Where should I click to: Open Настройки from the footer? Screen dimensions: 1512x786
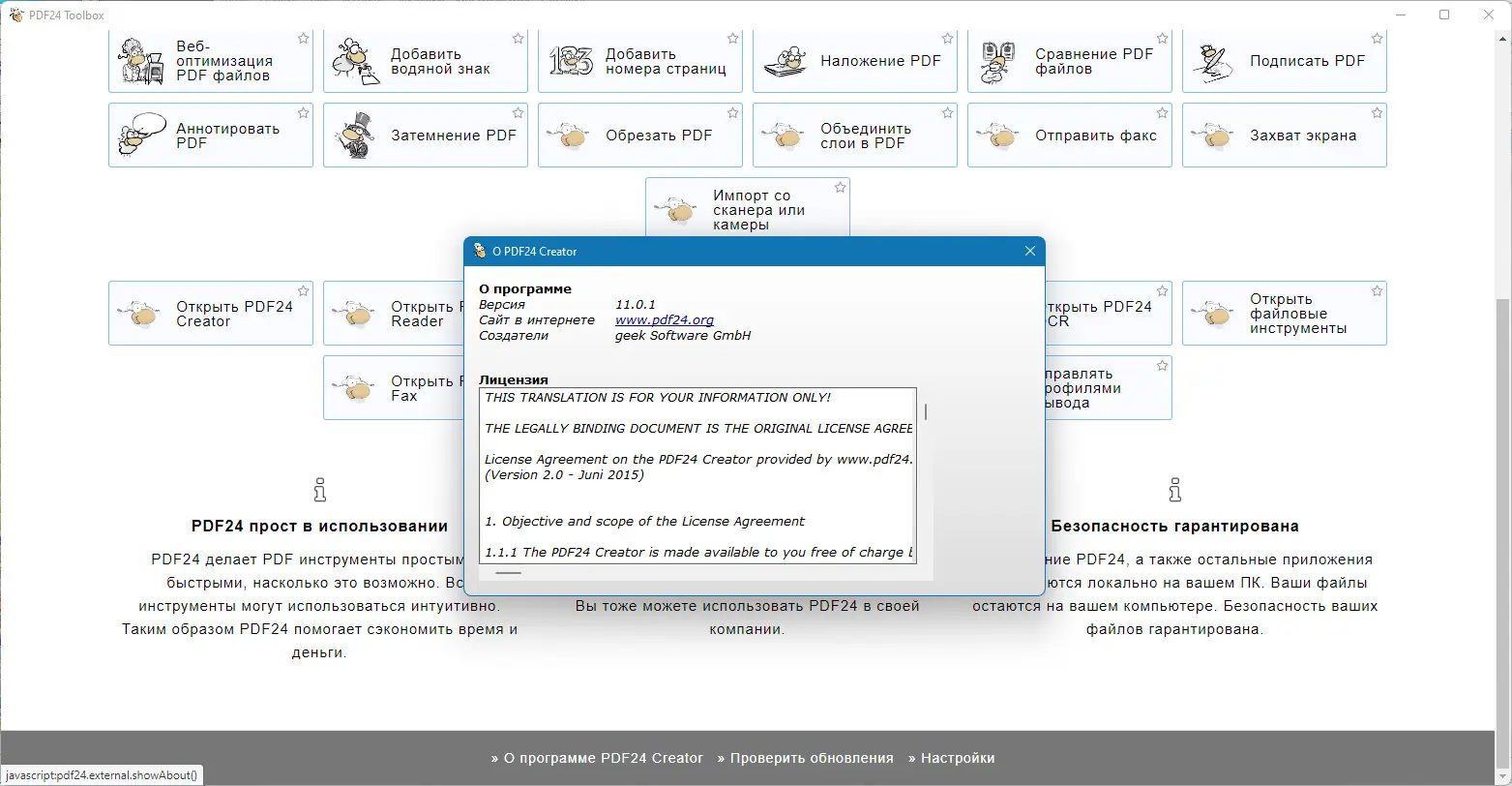(958, 758)
